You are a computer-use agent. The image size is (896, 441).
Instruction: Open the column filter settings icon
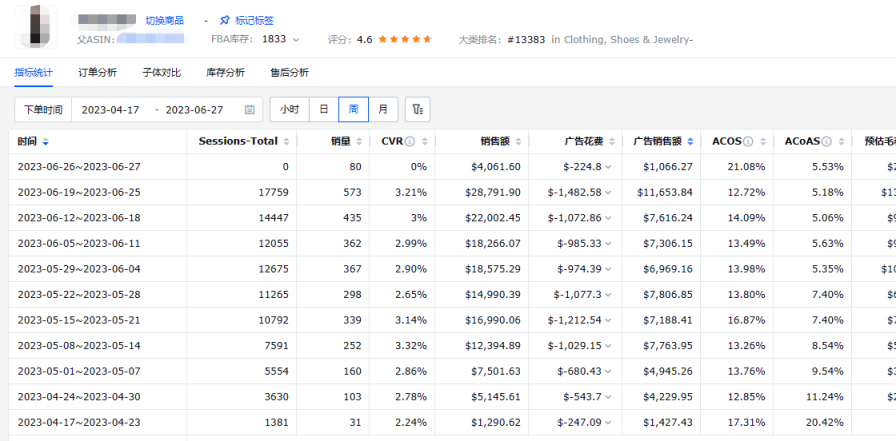point(417,109)
